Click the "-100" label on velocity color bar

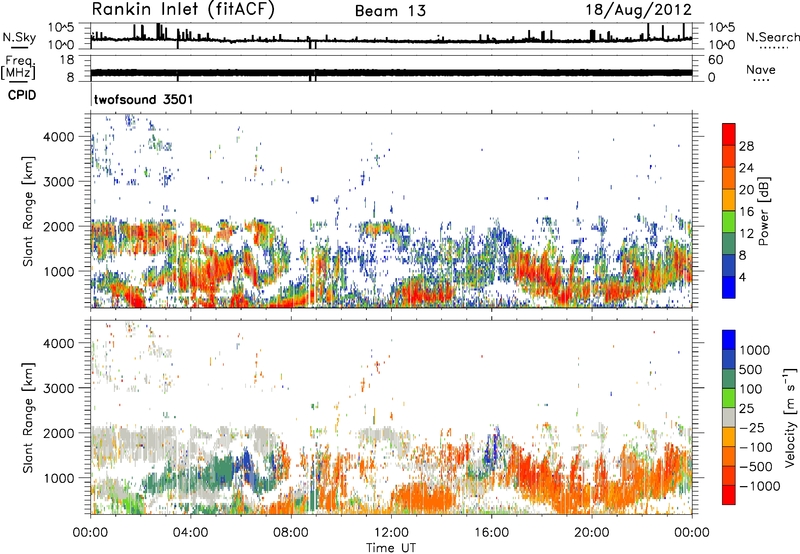pos(755,447)
